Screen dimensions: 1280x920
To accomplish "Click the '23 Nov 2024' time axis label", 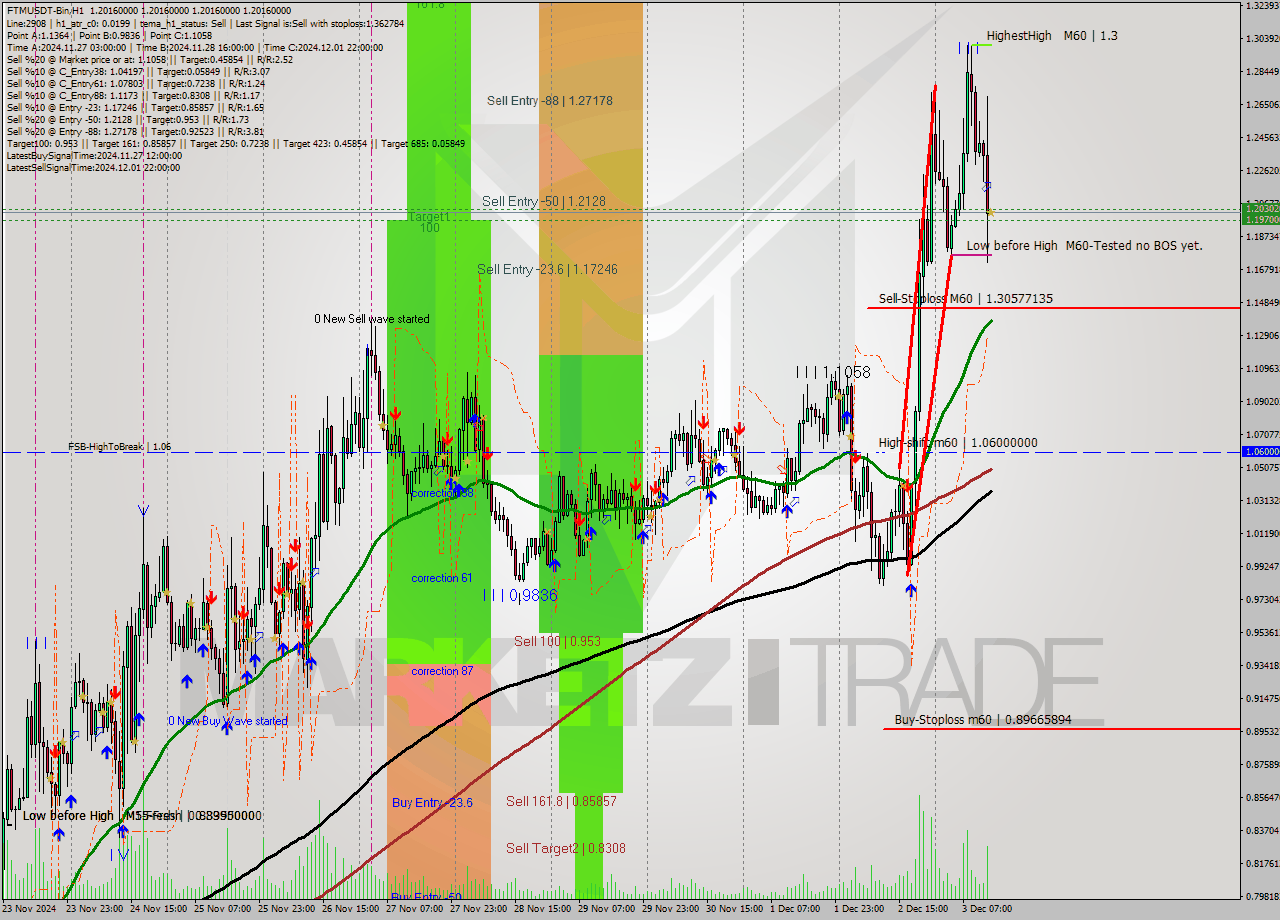I will coord(30,910).
